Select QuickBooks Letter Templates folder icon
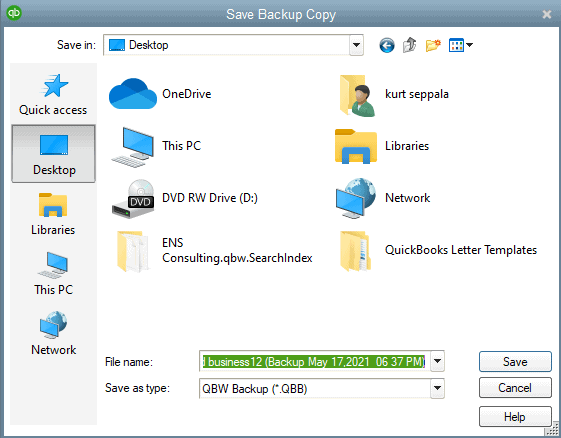Image resolution: width=561 pixels, height=438 pixels. (x=355, y=251)
